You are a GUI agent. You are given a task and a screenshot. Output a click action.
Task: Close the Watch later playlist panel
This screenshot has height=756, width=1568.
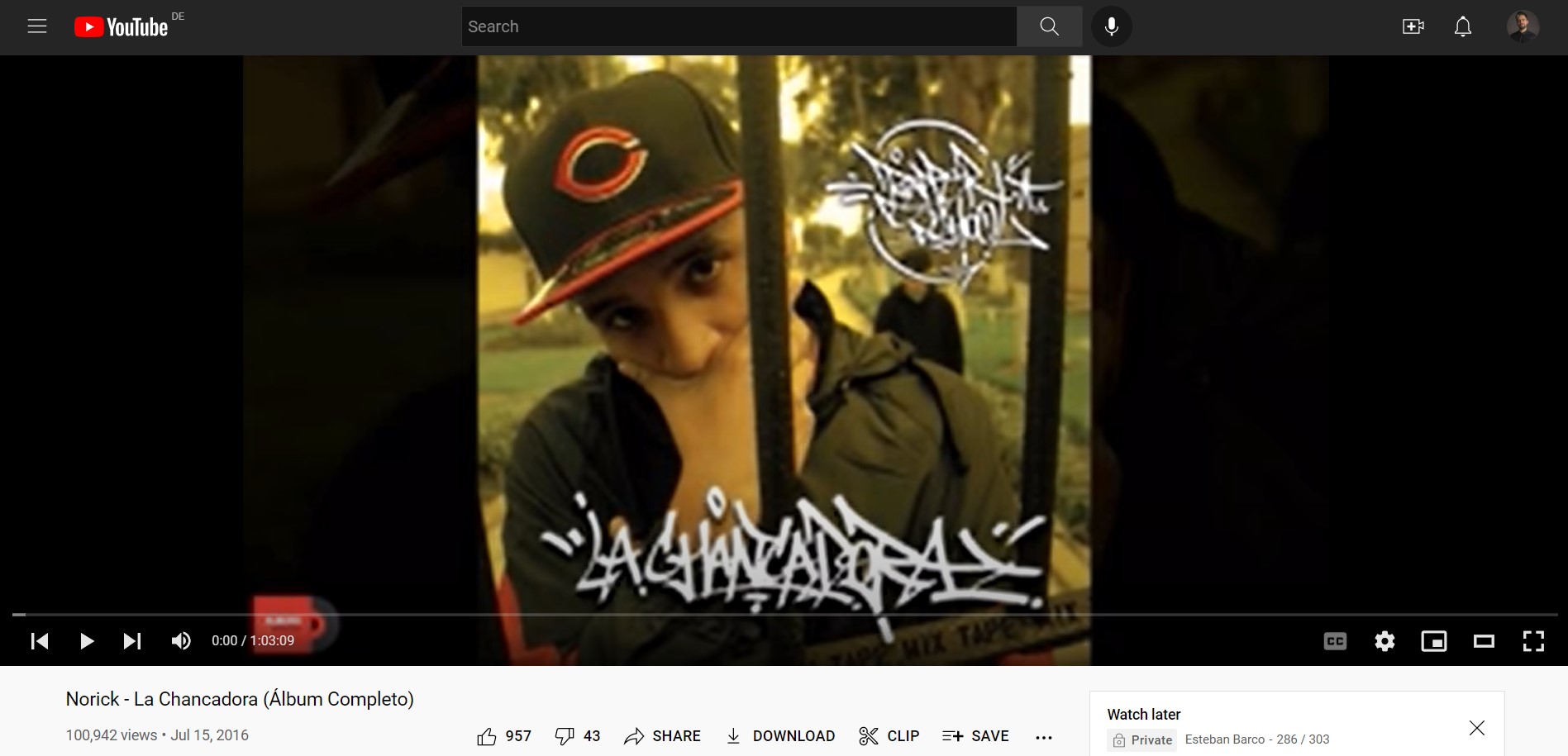[x=1477, y=728]
